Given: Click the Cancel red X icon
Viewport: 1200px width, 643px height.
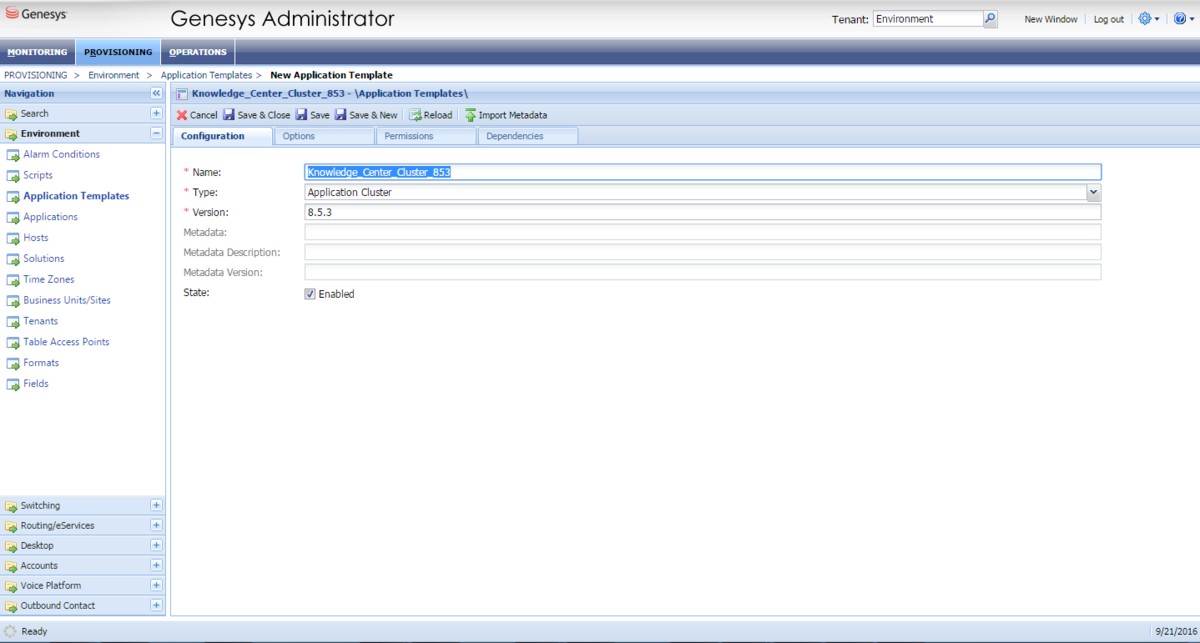Looking at the screenshot, I should coord(182,115).
